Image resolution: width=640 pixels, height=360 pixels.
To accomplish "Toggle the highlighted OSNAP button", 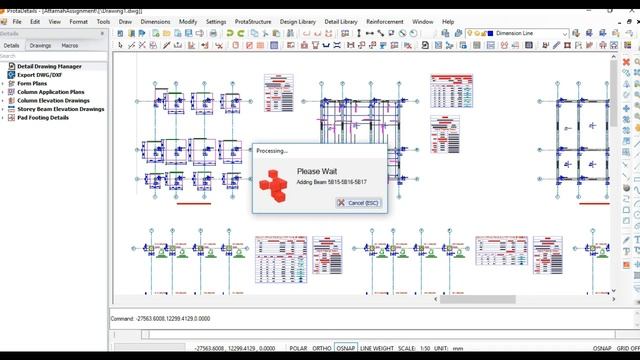I will click(x=346, y=348).
